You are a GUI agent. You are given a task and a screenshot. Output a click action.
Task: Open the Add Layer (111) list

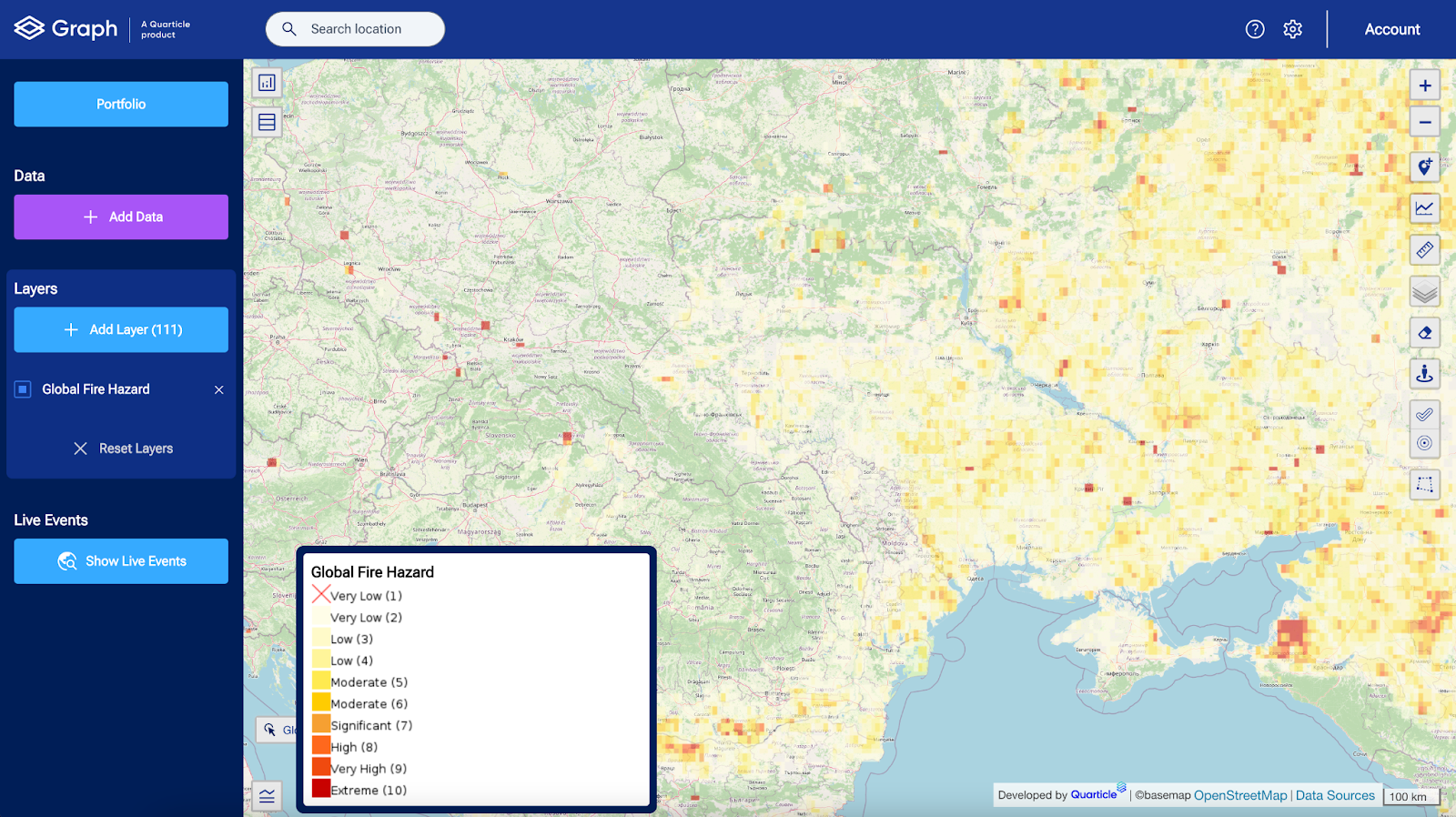pyautogui.click(x=121, y=329)
